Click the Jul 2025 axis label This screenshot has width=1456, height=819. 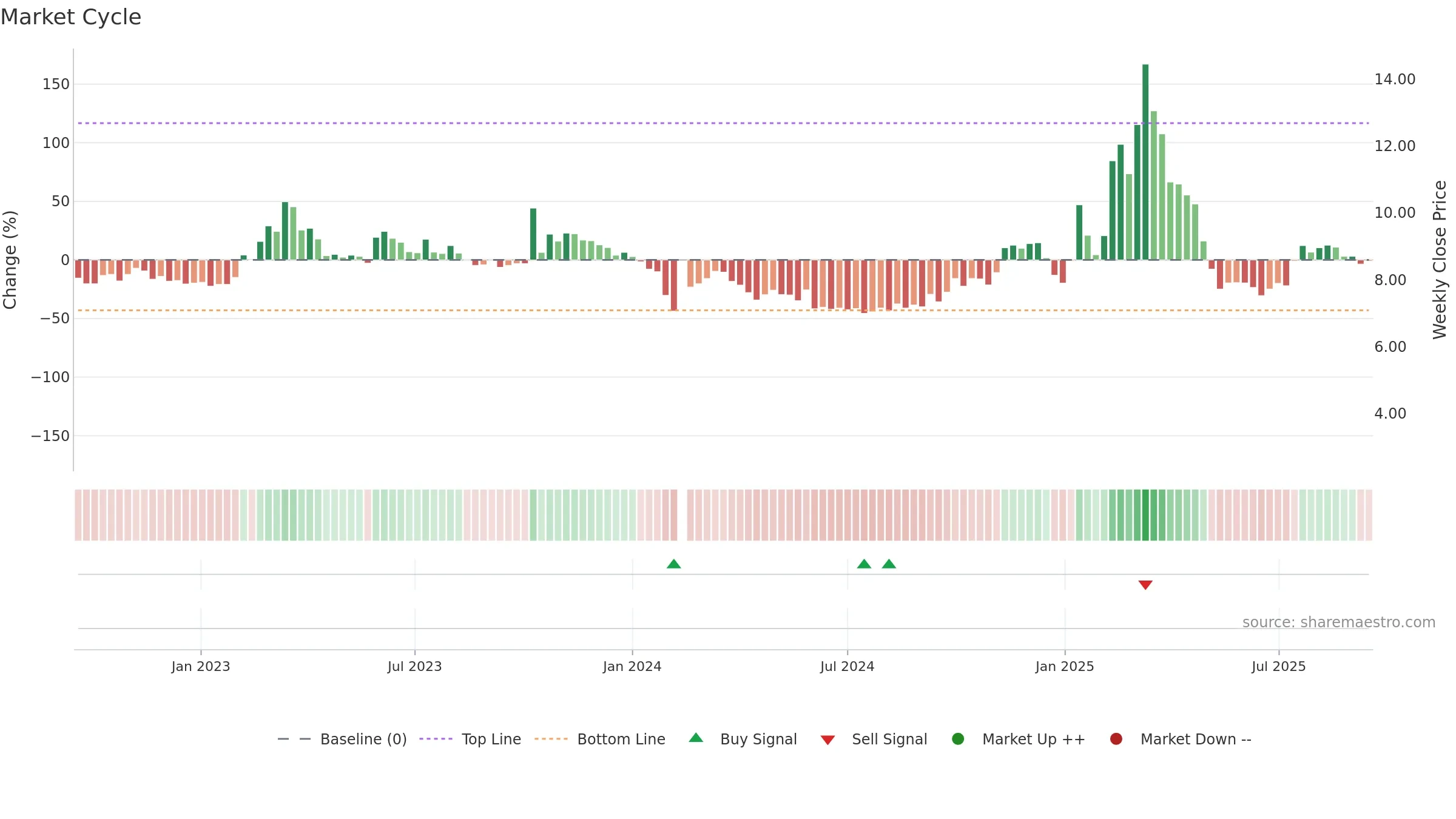1279,667
